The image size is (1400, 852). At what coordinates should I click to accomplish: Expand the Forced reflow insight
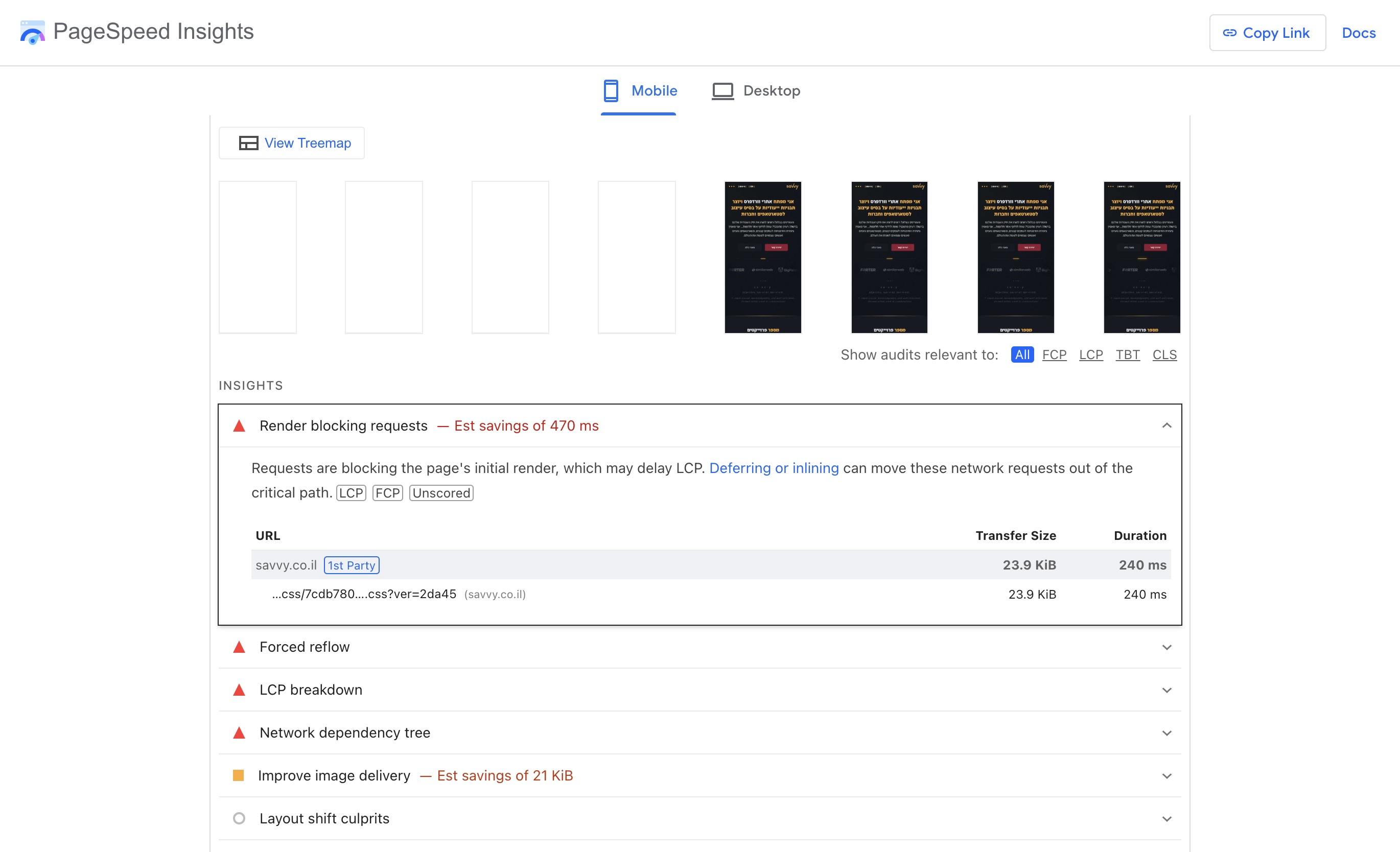coord(1166,647)
